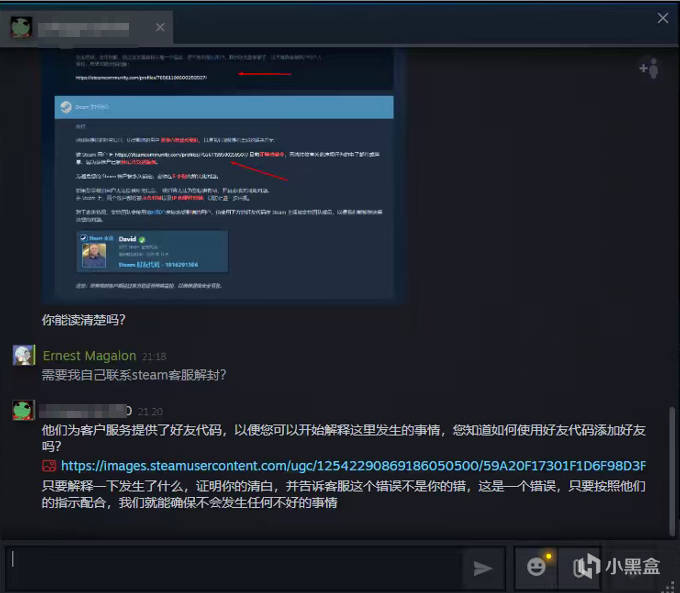Viewport: 680px width, 593px height.
Task: Close the Steam chat window
Action: 662,18
